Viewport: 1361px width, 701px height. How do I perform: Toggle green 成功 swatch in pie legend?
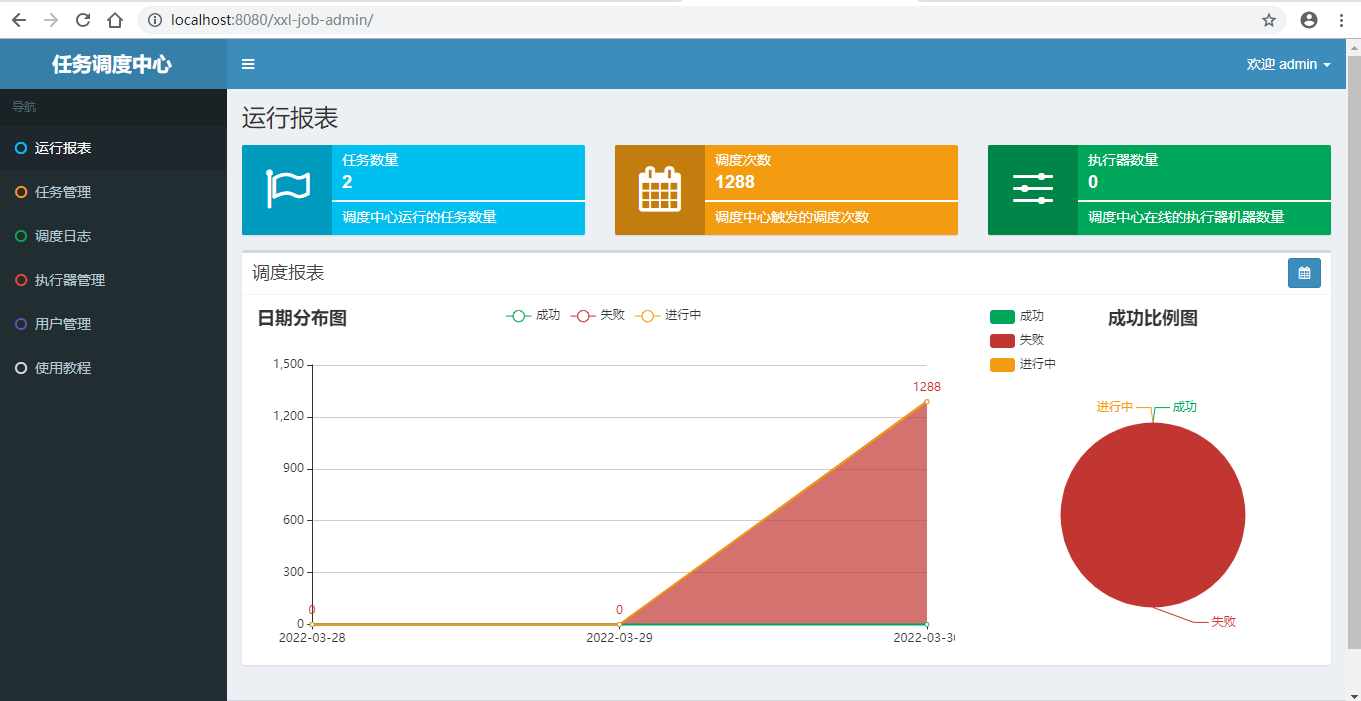1002,317
